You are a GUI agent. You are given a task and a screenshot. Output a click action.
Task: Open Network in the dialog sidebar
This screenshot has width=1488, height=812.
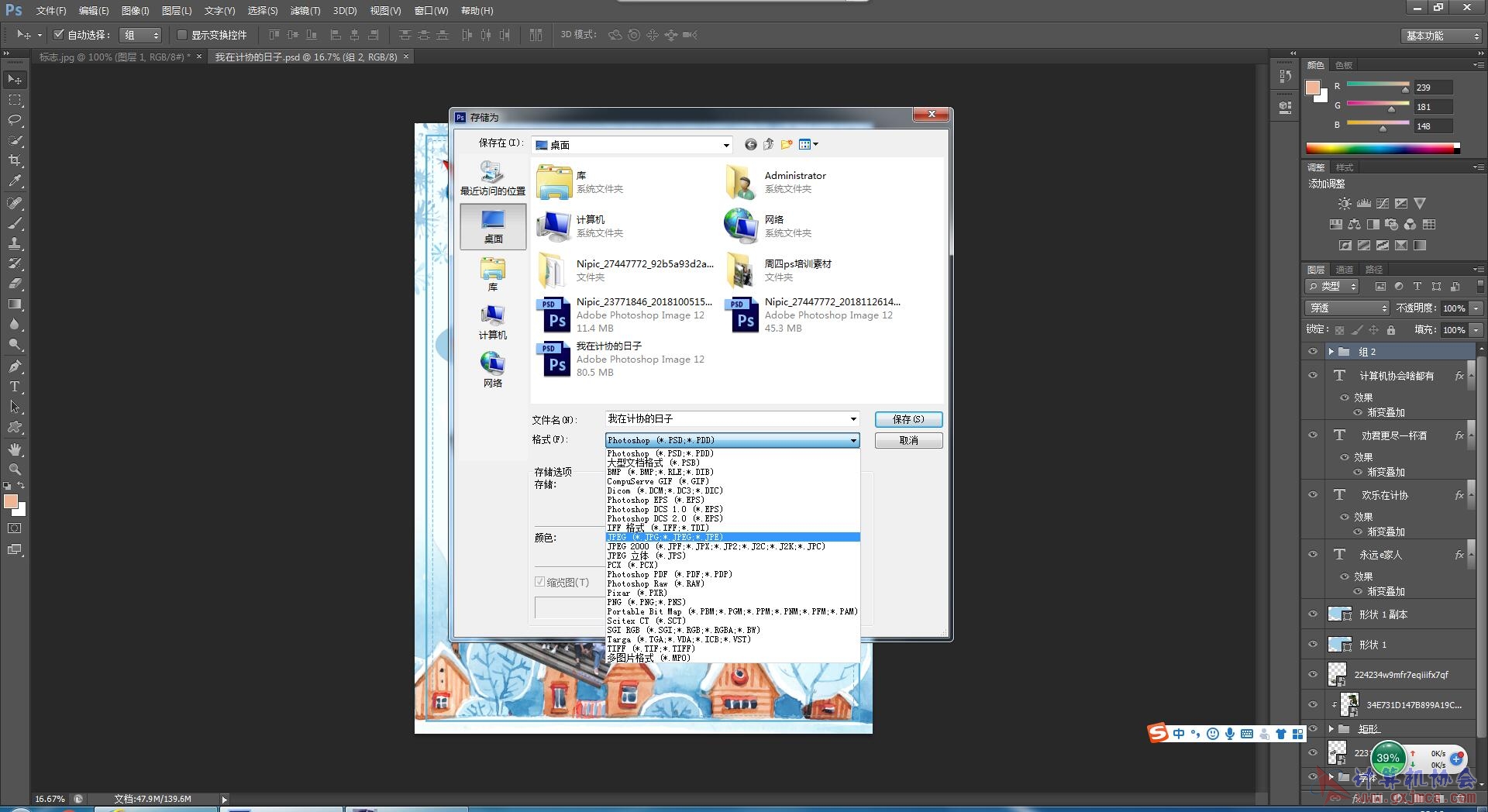[493, 370]
